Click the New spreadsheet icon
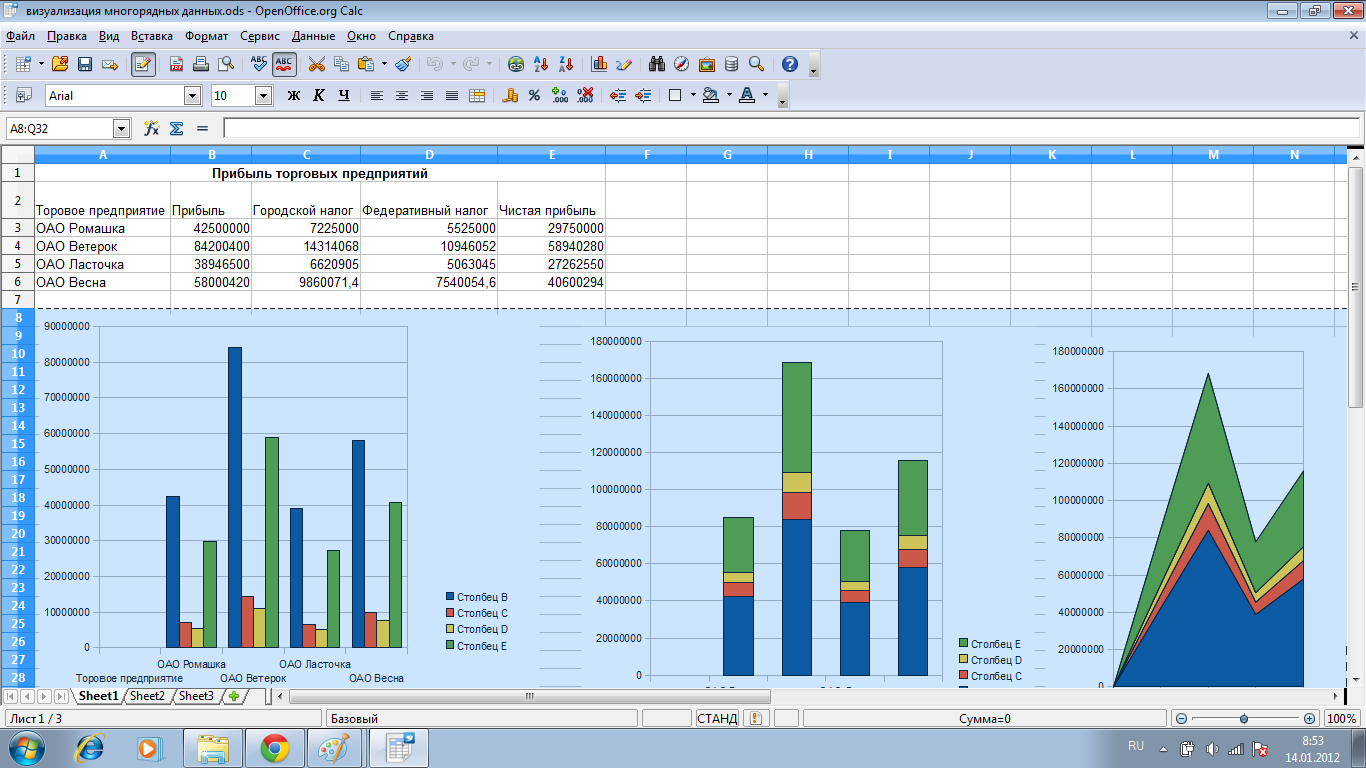1366x768 pixels. click(23, 64)
